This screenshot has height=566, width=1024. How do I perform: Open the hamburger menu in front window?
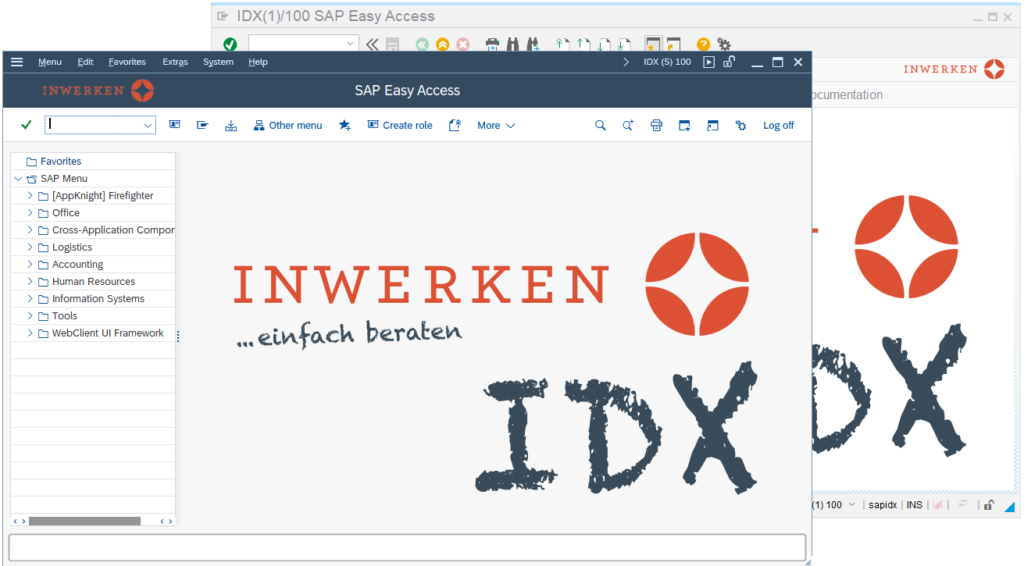tap(17, 62)
